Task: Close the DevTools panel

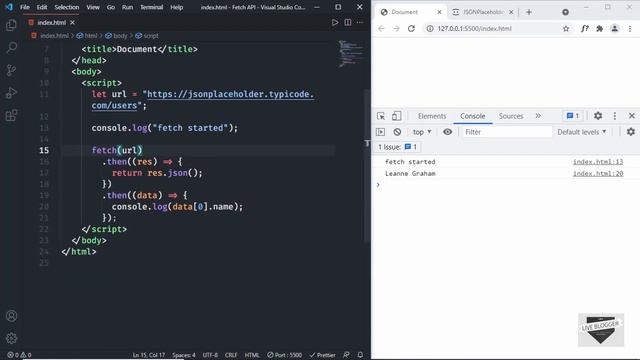Action: coord(631,116)
